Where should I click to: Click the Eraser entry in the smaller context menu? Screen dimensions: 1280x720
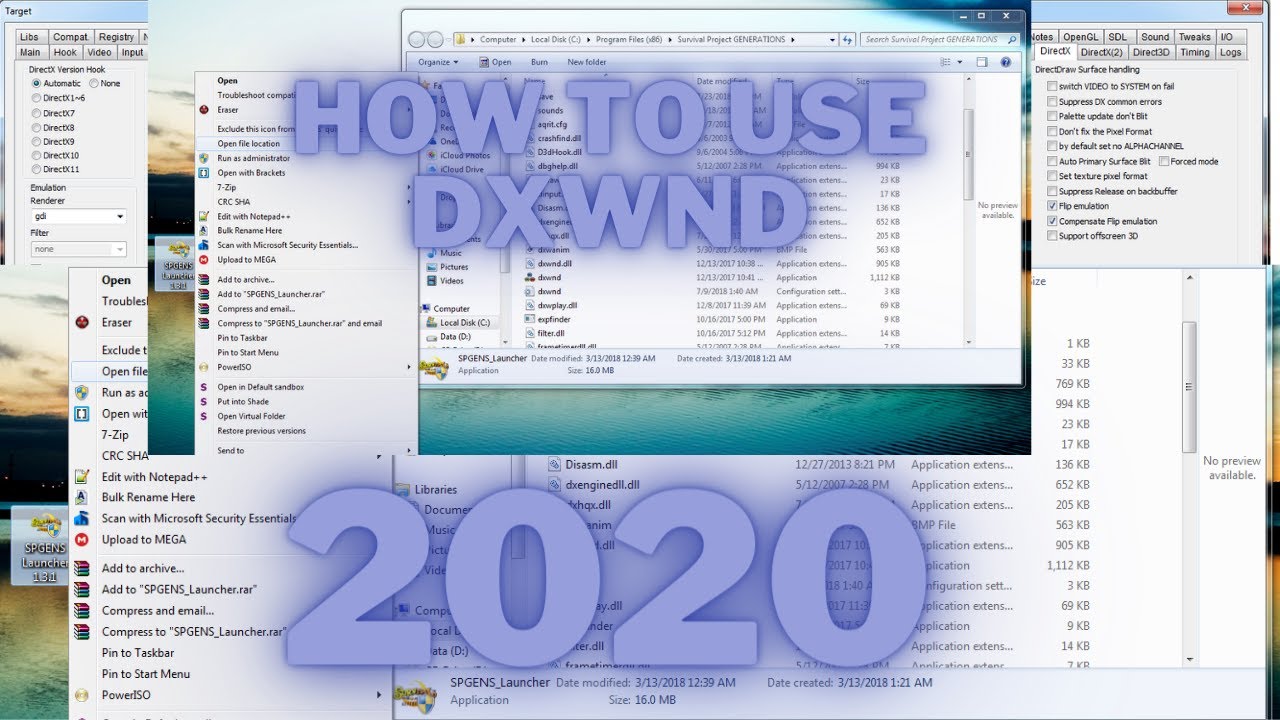coord(229,110)
